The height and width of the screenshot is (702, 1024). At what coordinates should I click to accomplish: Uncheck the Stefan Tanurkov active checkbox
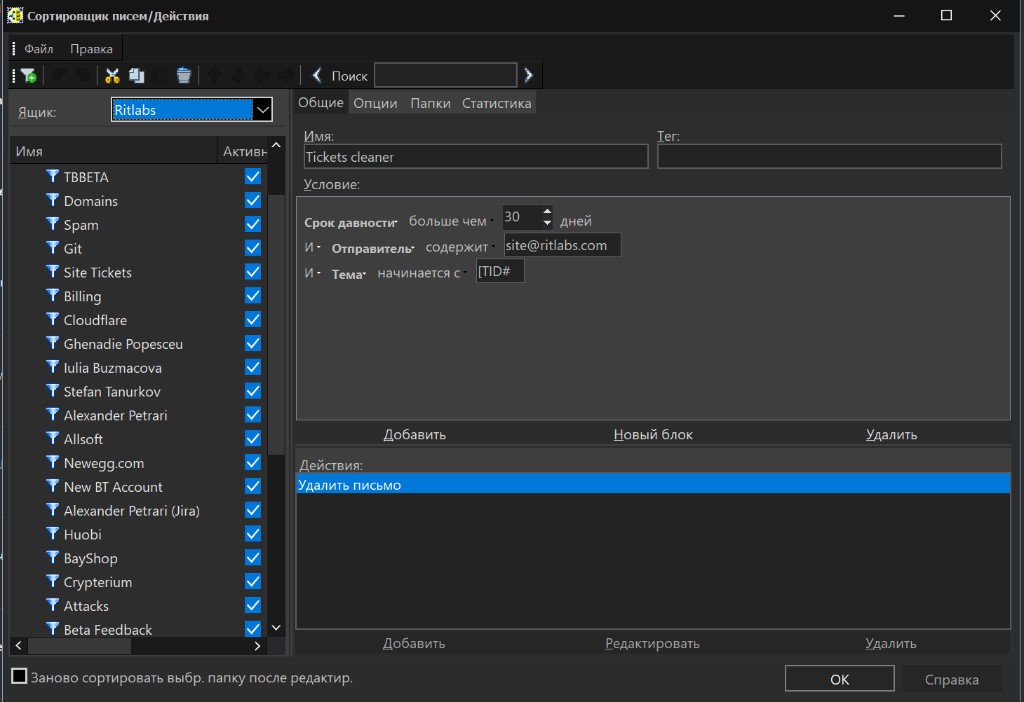[x=253, y=391]
